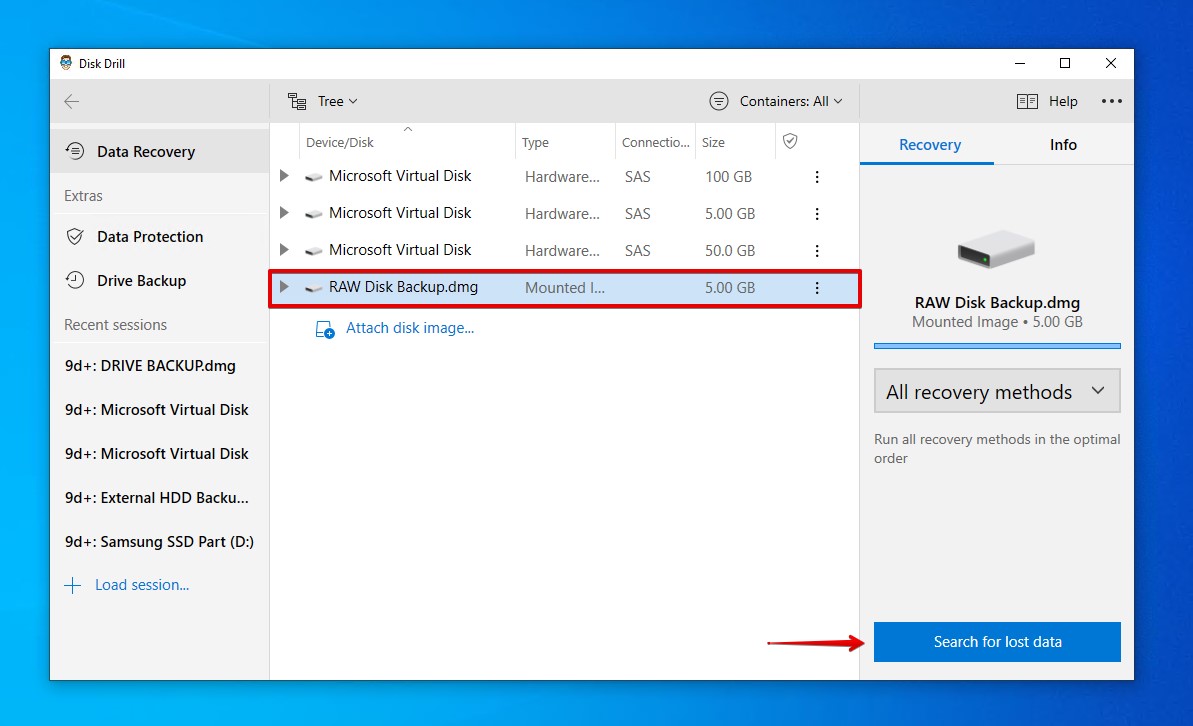Screen dimensions: 1193x726
Task: Click the protection shield column header
Action: (790, 142)
